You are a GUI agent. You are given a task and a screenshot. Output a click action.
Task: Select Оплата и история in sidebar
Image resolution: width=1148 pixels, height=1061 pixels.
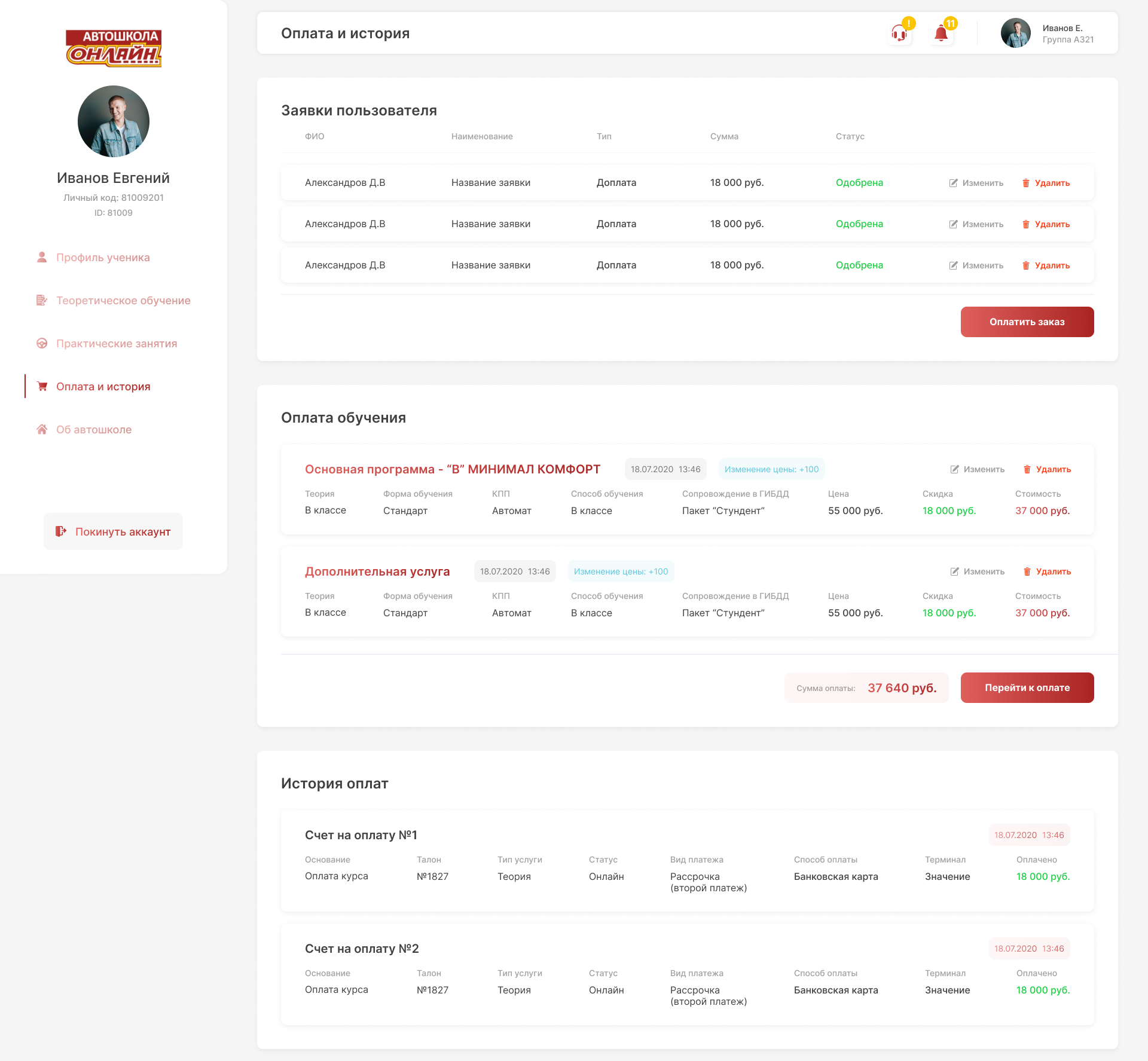[103, 387]
